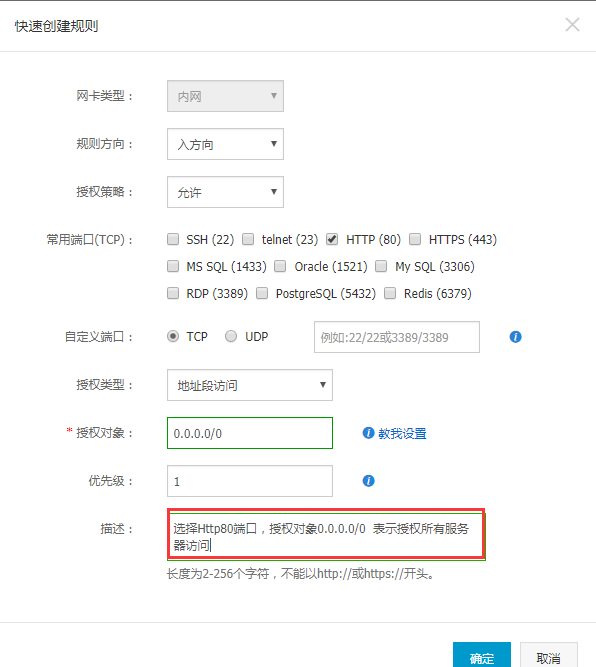Open the 网卡类型 dropdown showing 内网
596x667 pixels.
225,96
